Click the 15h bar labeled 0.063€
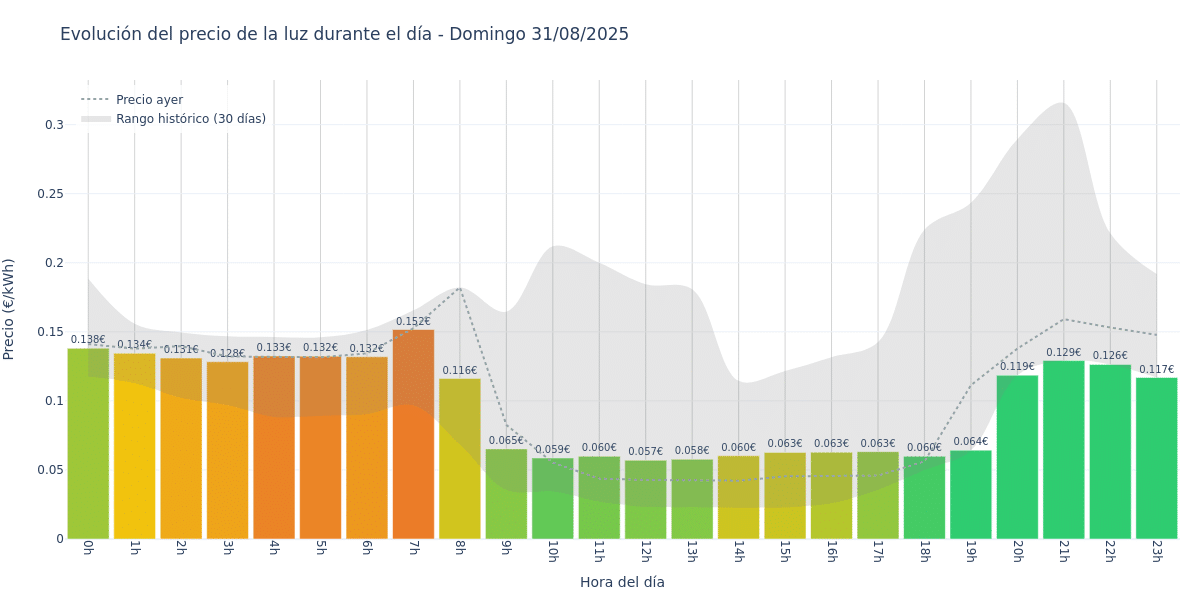1200x600 pixels. pos(785,496)
